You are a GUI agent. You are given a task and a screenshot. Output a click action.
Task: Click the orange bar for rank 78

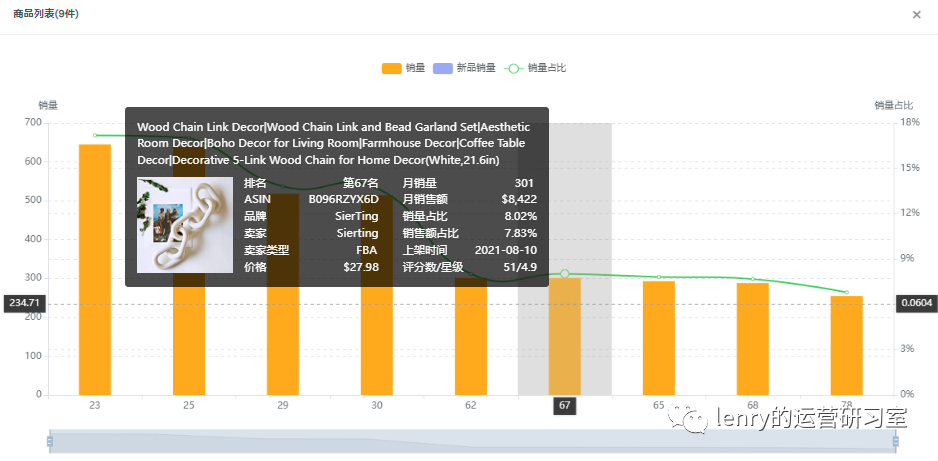(846, 345)
